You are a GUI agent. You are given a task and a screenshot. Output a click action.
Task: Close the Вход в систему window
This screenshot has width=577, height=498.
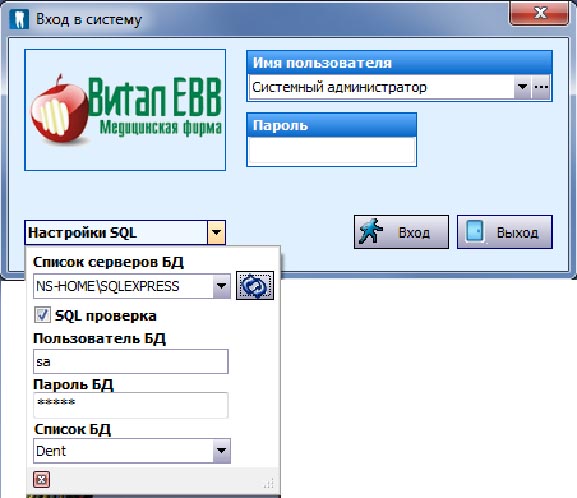click(539, 13)
